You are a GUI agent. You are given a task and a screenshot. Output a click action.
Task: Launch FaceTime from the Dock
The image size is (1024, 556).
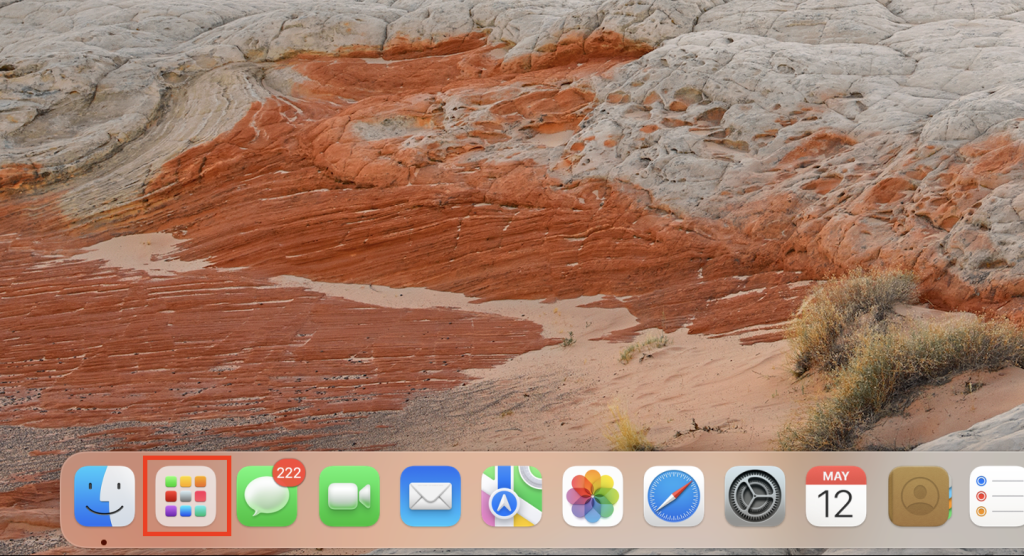(349, 496)
